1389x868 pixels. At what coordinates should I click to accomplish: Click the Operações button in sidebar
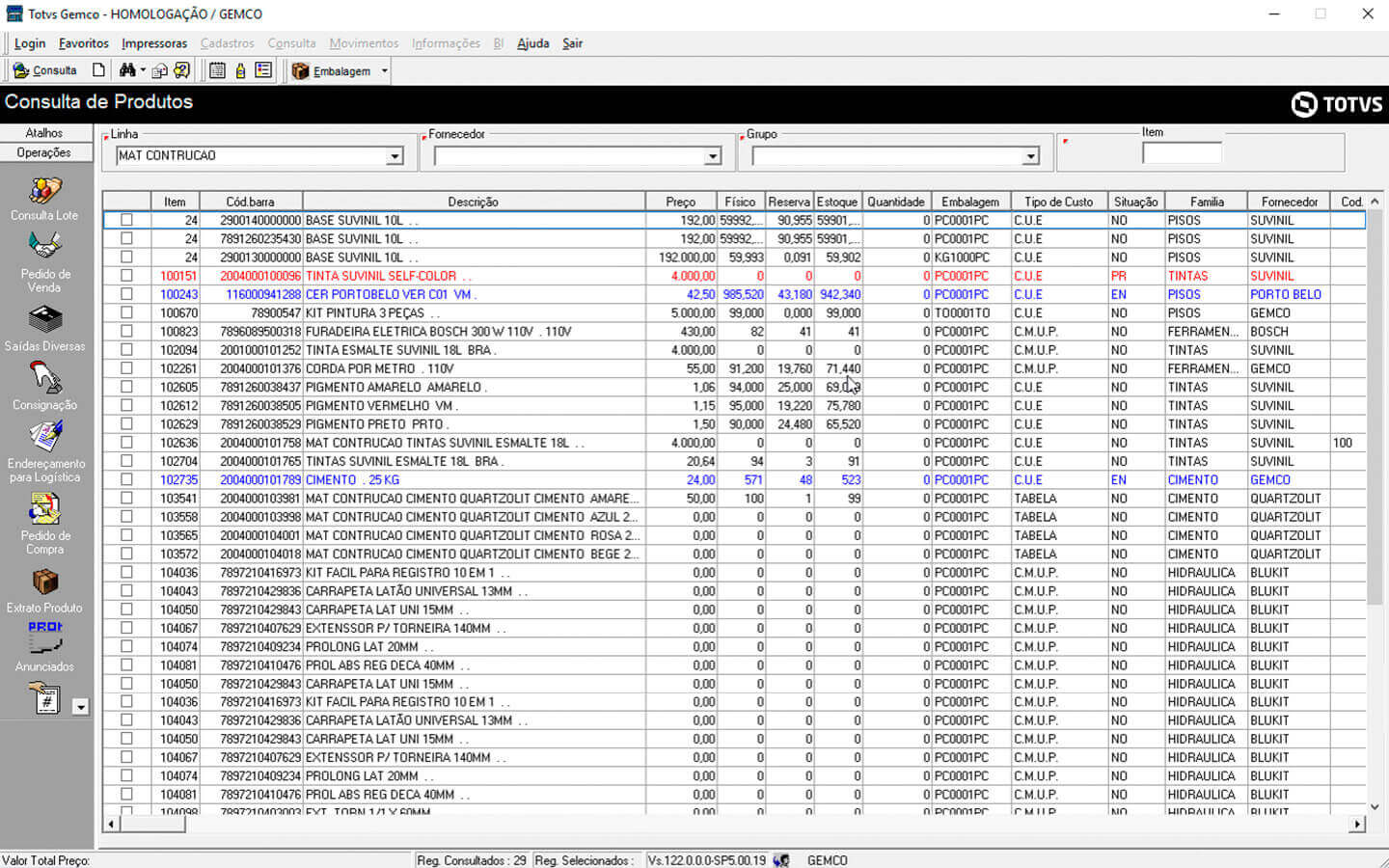pos(44,152)
